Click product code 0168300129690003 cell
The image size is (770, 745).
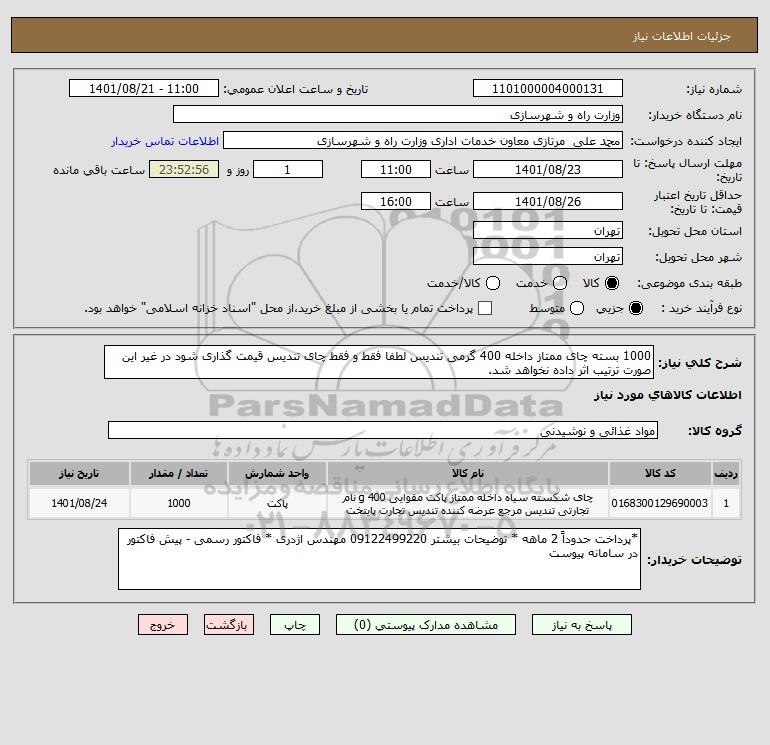660,503
